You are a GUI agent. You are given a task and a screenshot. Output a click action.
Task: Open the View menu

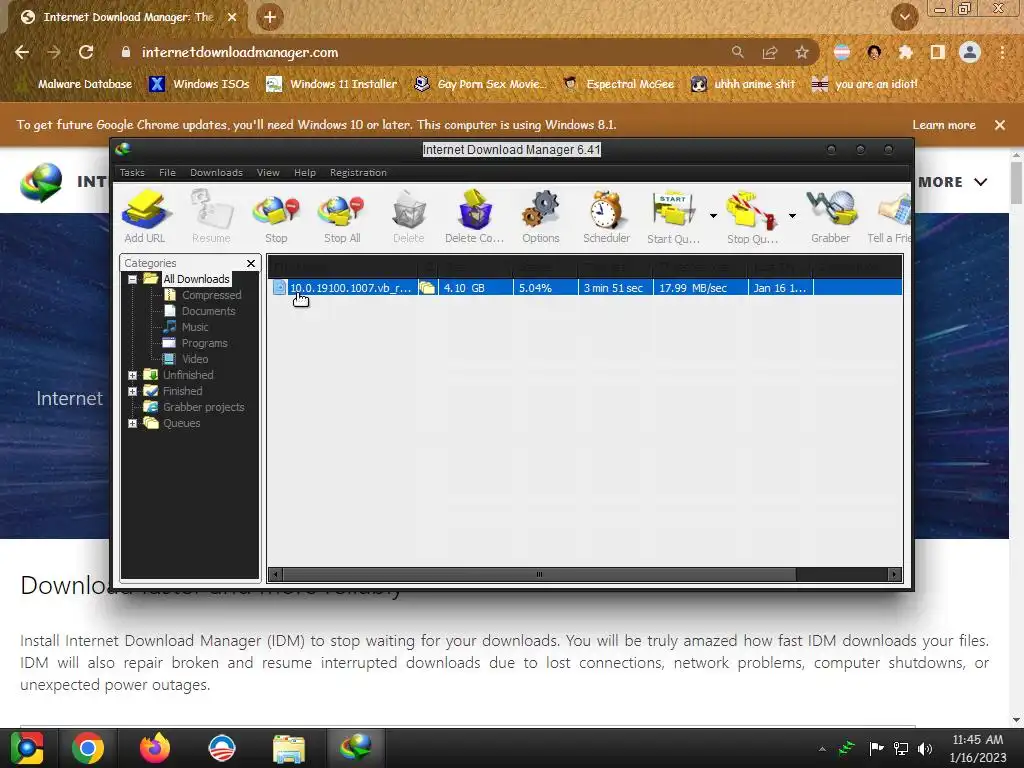coord(268,172)
